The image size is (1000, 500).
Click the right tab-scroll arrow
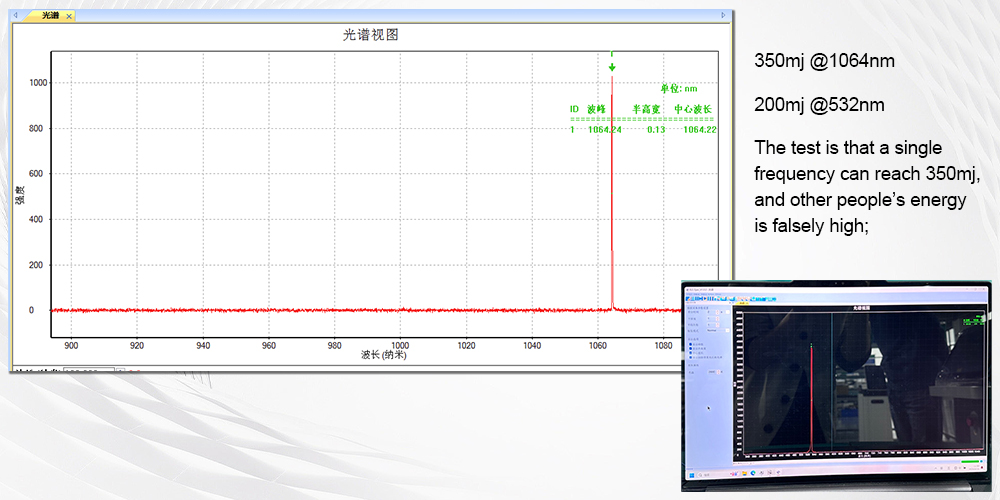724,16
